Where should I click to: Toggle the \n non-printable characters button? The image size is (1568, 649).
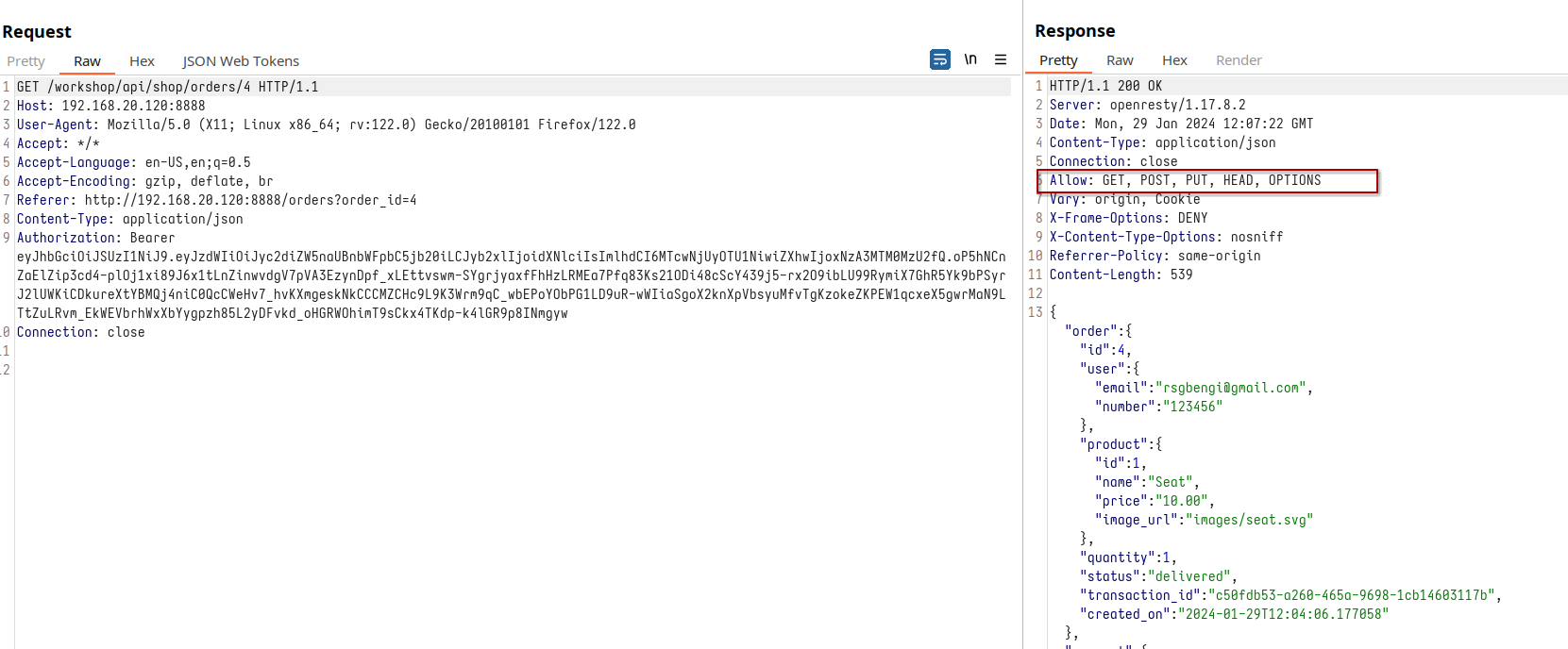[x=970, y=59]
